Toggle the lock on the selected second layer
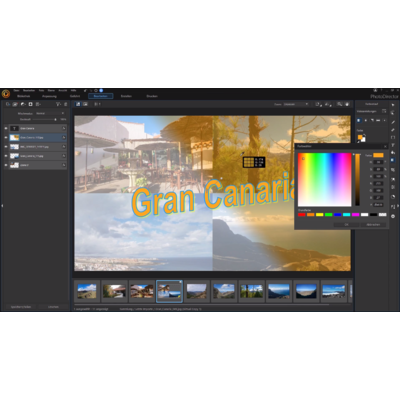The image size is (400, 400). [64, 137]
